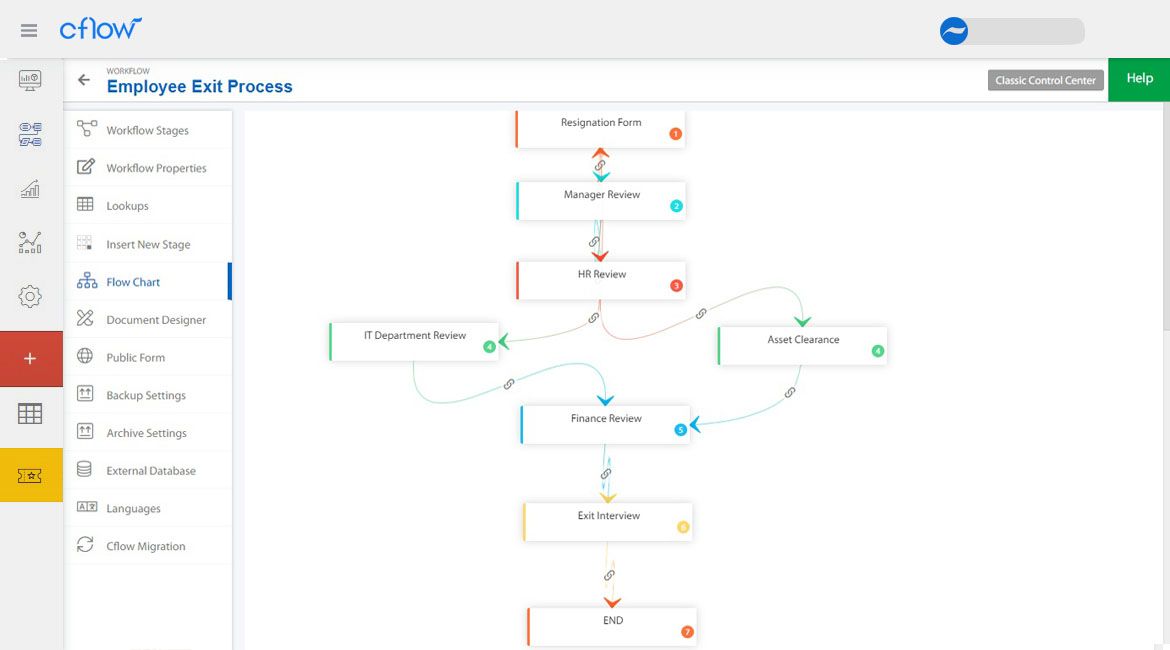The image size is (1170, 650).
Task: Select the yellow ticket icon
Action: pyautogui.click(x=30, y=474)
